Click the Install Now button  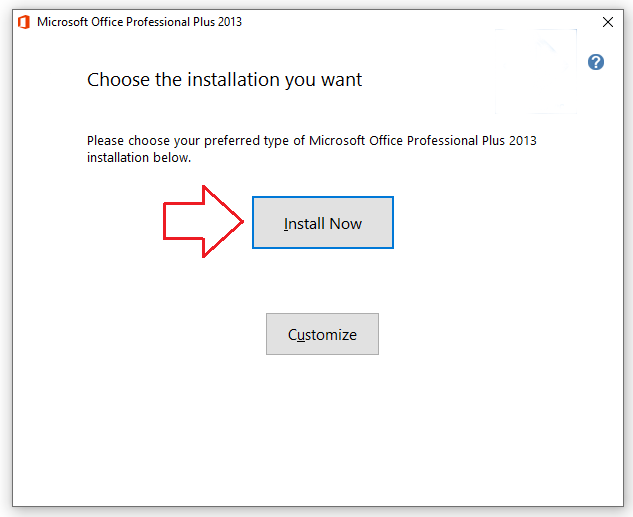click(322, 223)
